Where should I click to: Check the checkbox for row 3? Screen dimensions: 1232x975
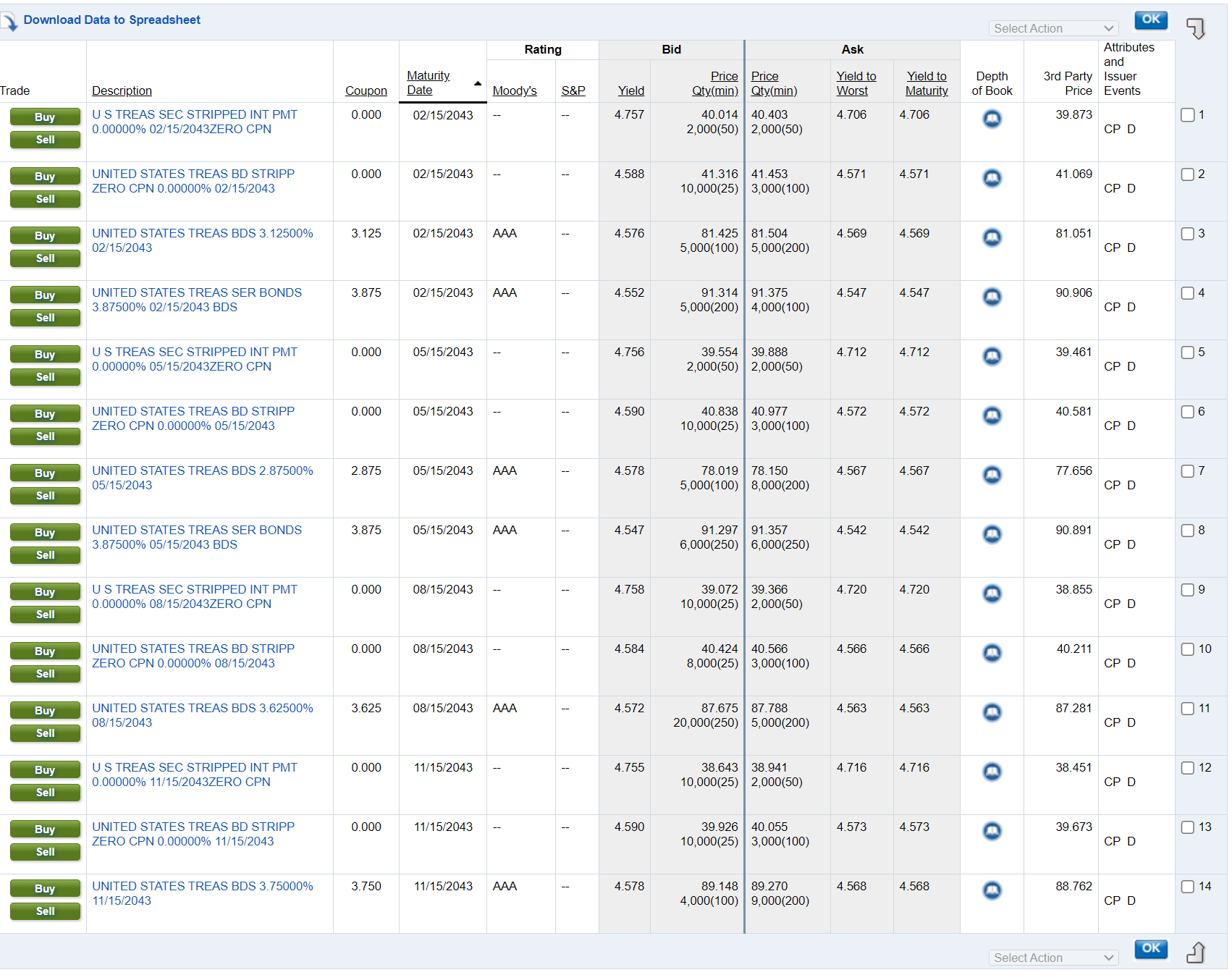pos(1188,234)
